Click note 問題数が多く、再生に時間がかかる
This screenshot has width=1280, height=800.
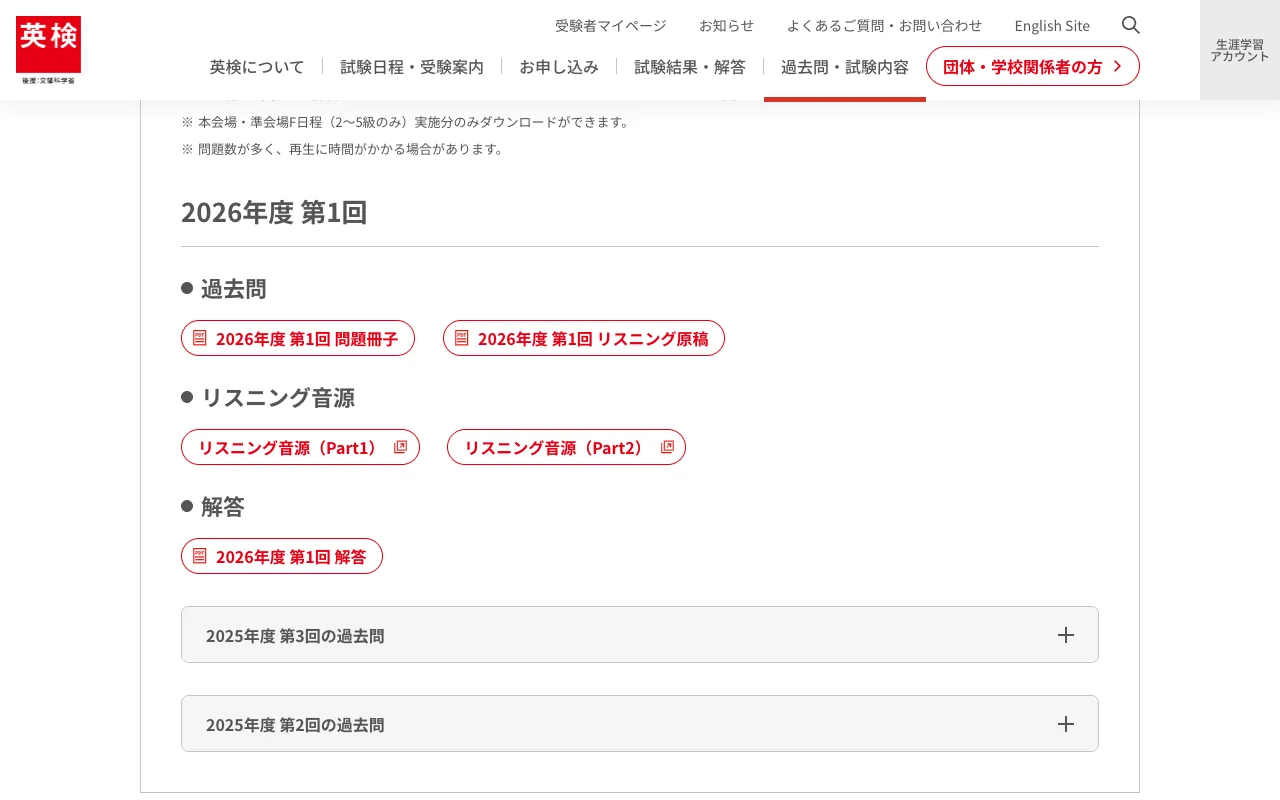[344, 149]
